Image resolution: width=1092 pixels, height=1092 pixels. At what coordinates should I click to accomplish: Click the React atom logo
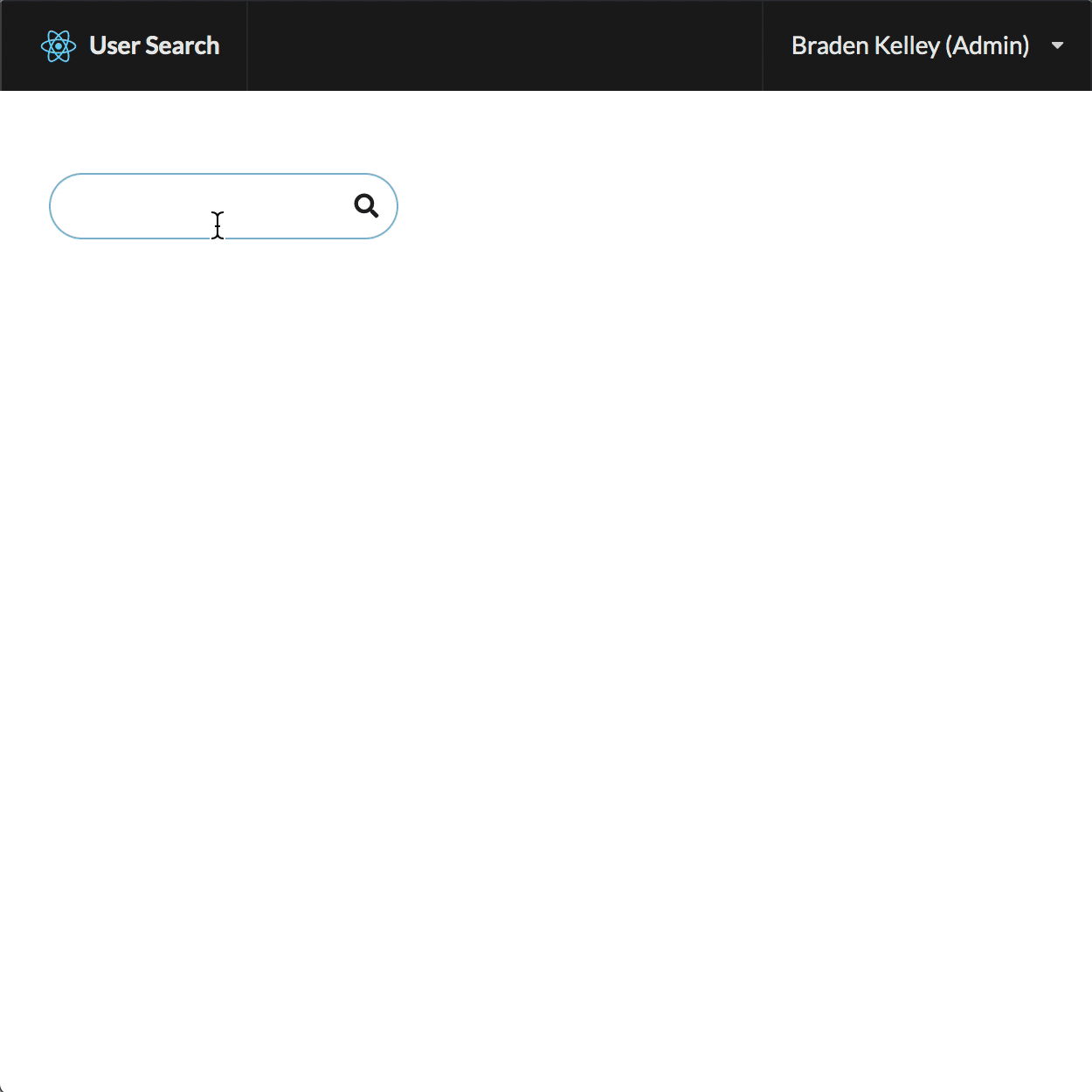[59, 46]
